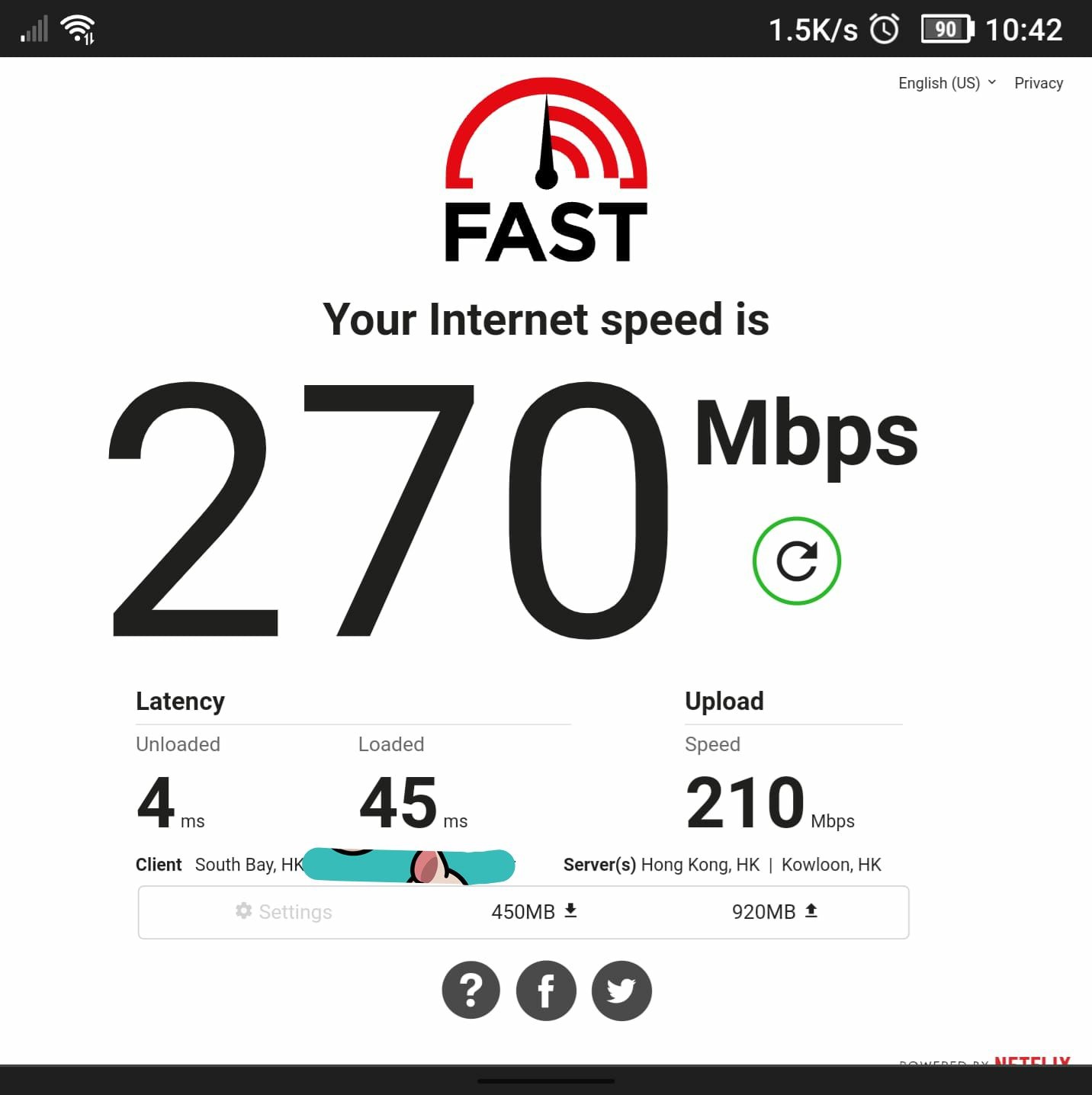
Task: Share results via the Facebook icon
Action: click(546, 991)
